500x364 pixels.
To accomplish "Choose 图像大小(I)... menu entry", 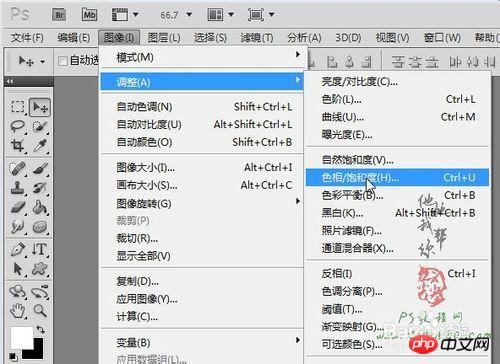I will [202, 167].
